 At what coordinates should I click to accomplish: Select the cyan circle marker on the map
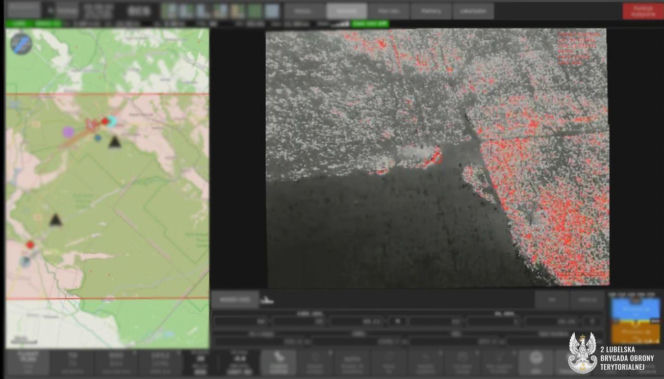[112, 122]
